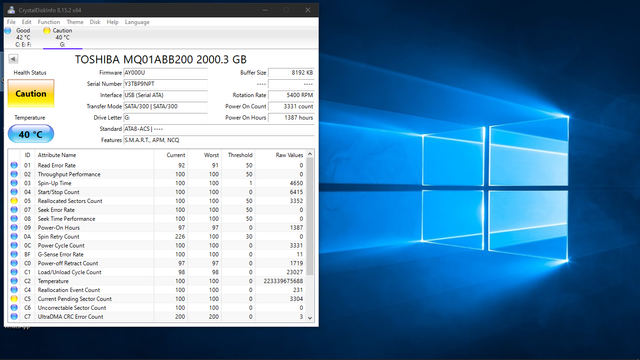640x360 pixels.
Task: Click the Serial Number field
Action: pos(165,84)
